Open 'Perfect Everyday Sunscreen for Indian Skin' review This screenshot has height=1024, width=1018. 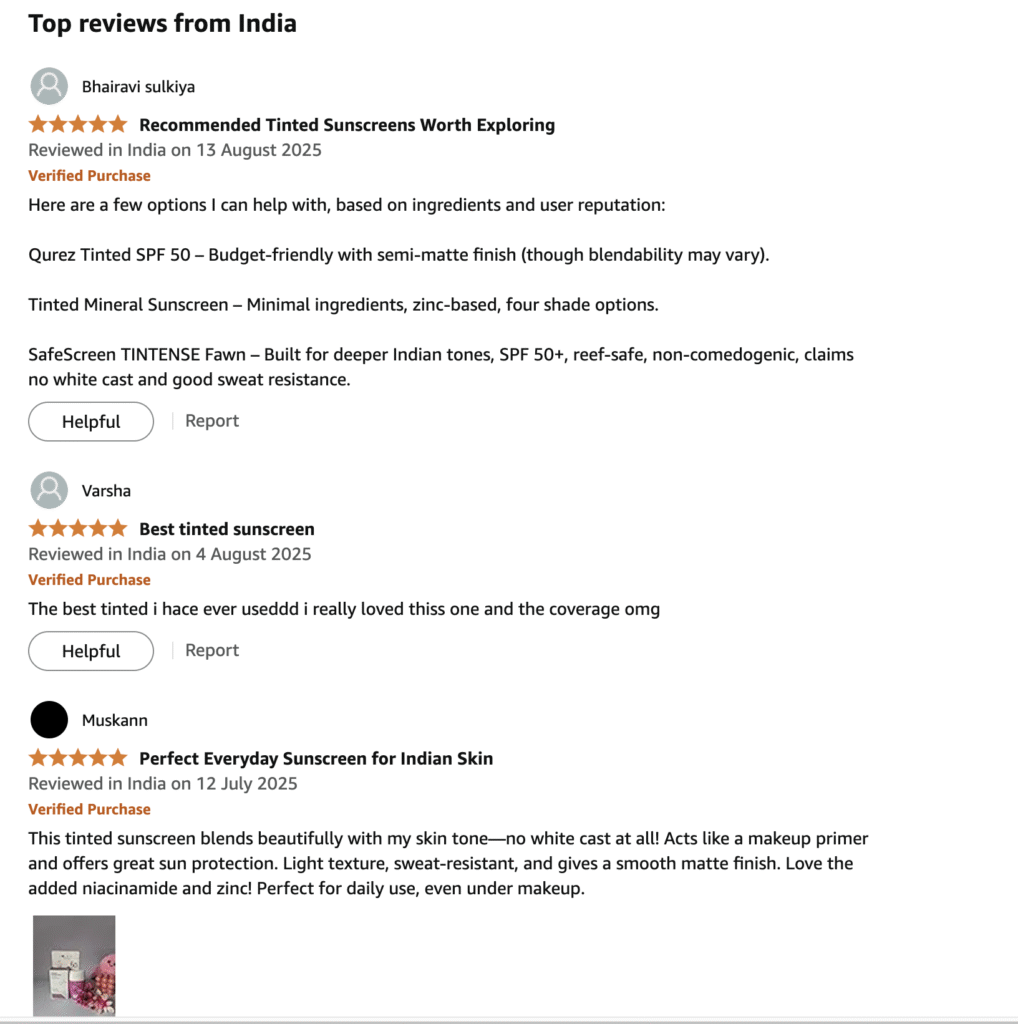click(316, 758)
